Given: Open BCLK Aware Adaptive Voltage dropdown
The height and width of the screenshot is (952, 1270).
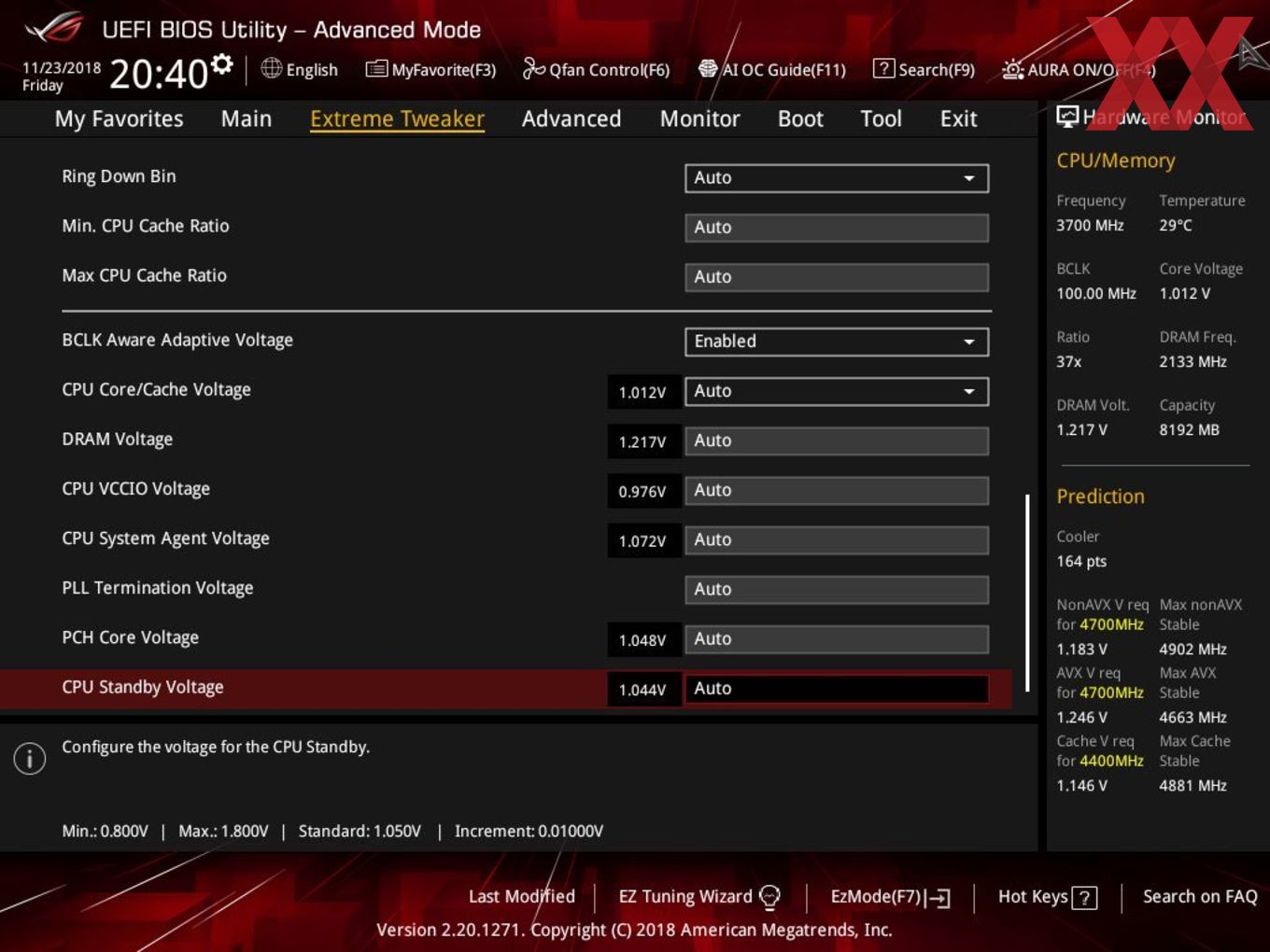Looking at the screenshot, I should pos(837,342).
